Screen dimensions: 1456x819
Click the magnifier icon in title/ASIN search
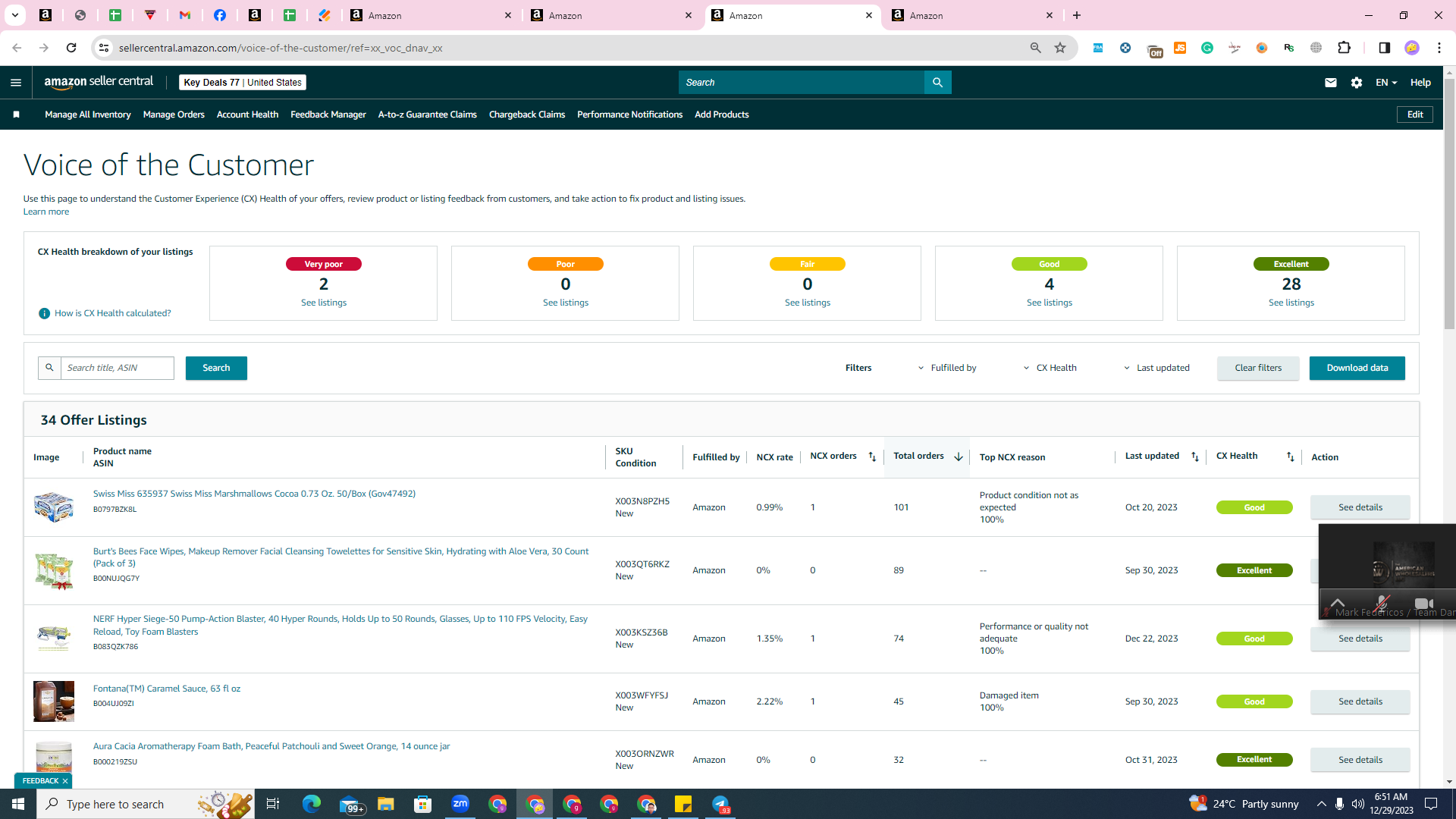49,368
